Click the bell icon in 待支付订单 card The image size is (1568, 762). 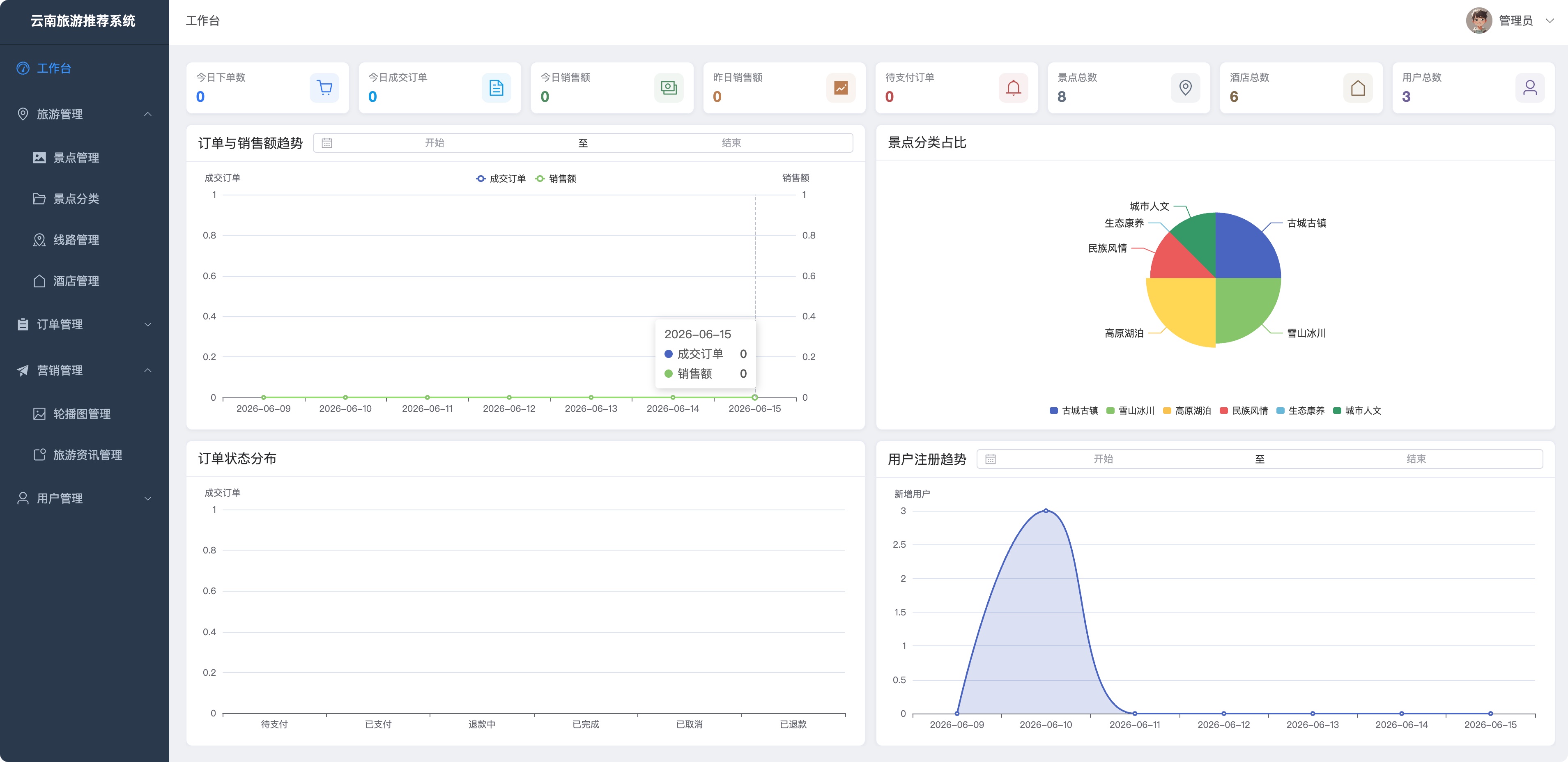[x=1013, y=88]
